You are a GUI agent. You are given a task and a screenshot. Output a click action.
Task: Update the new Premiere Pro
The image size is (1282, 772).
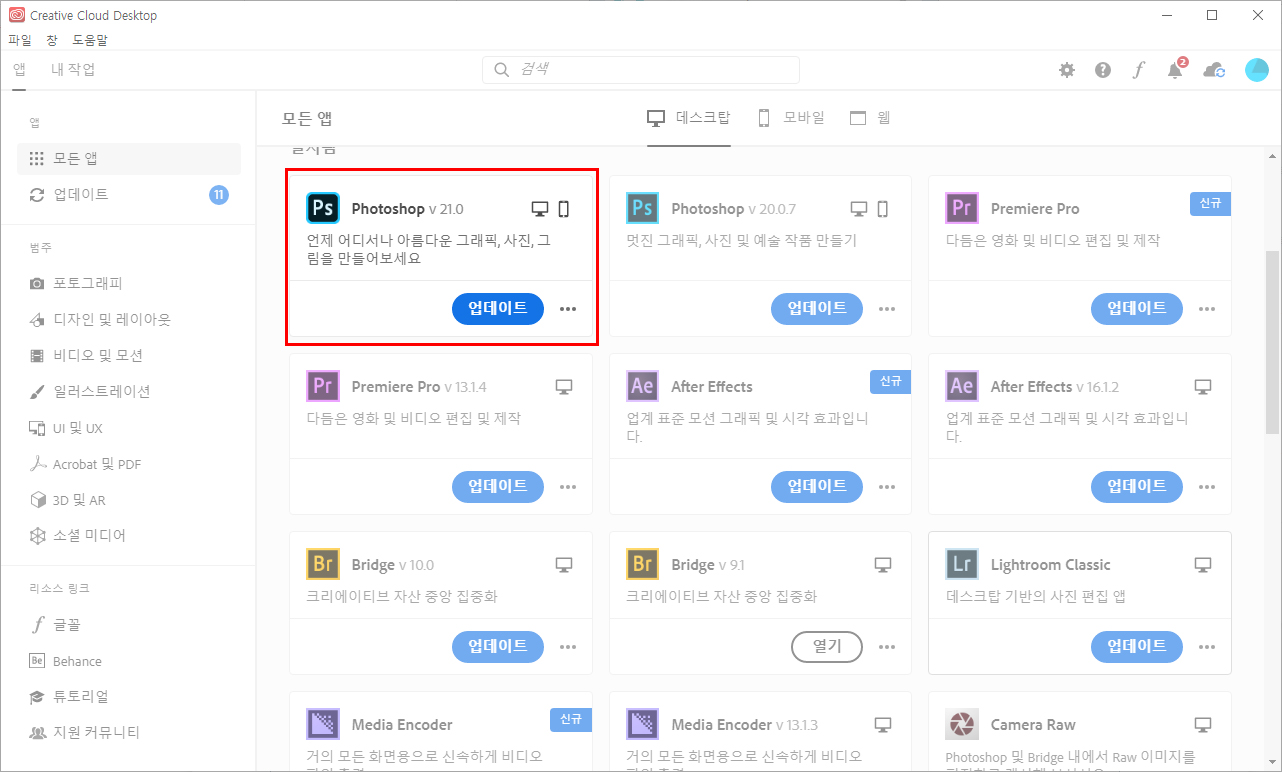click(x=1137, y=309)
